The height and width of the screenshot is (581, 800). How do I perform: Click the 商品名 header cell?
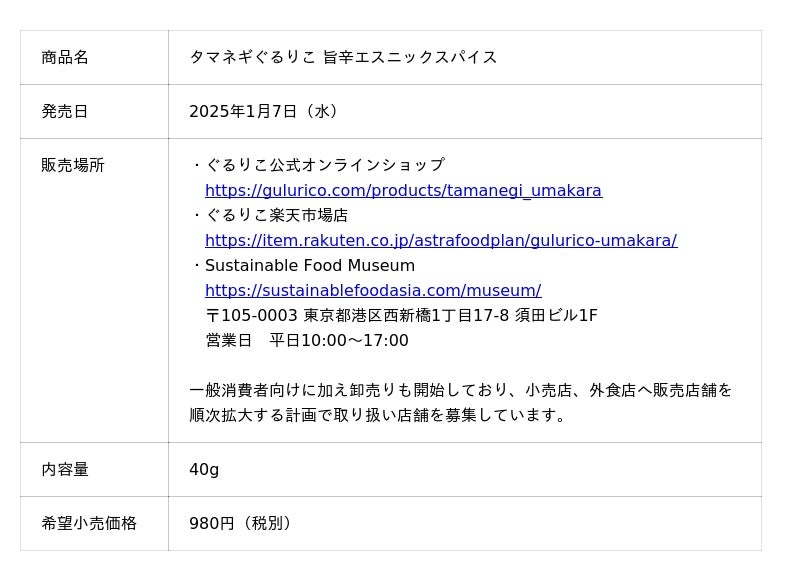point(65,57)
